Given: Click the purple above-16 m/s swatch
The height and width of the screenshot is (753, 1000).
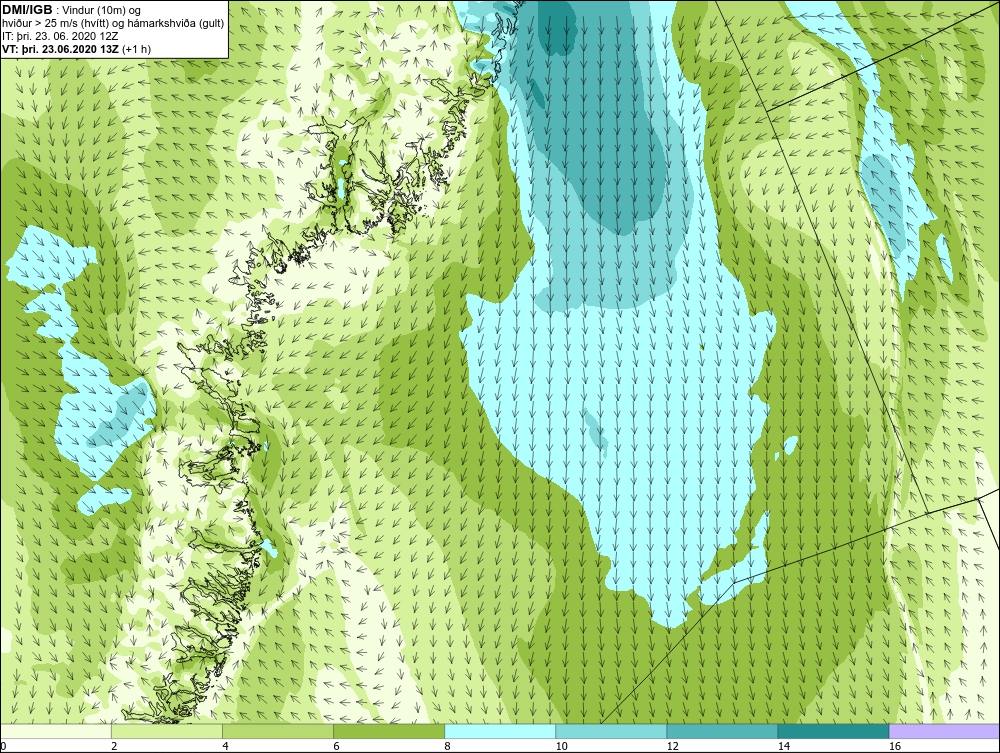Looking at the screenshot, I should pos(945,731).
